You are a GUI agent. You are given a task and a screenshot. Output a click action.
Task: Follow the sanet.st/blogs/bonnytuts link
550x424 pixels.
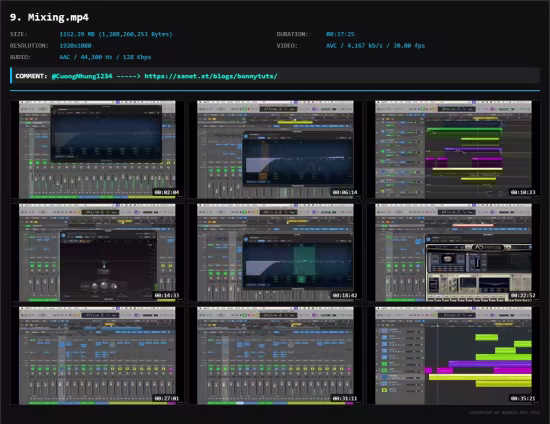point(211,76)
